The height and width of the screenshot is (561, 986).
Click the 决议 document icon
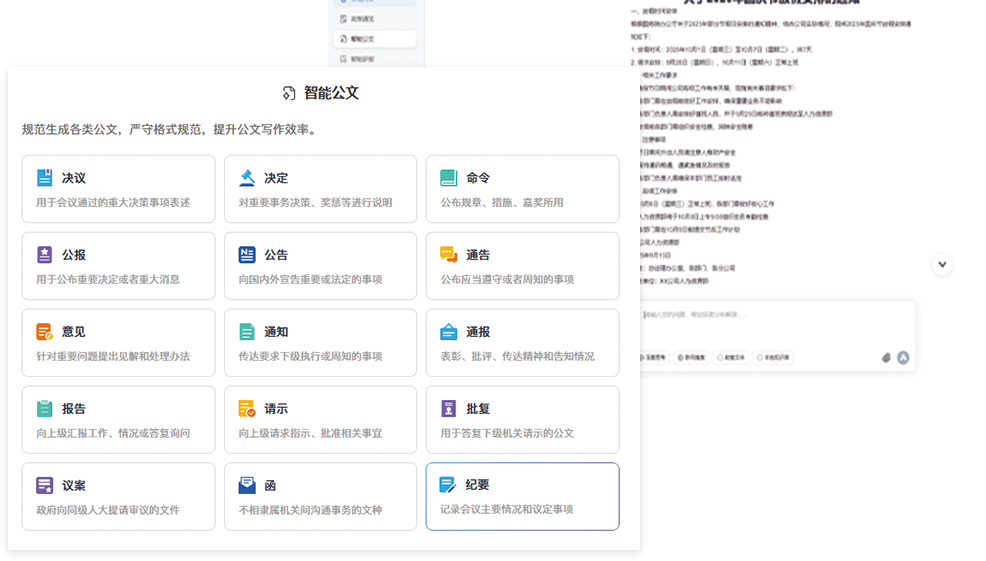[45, 178]
